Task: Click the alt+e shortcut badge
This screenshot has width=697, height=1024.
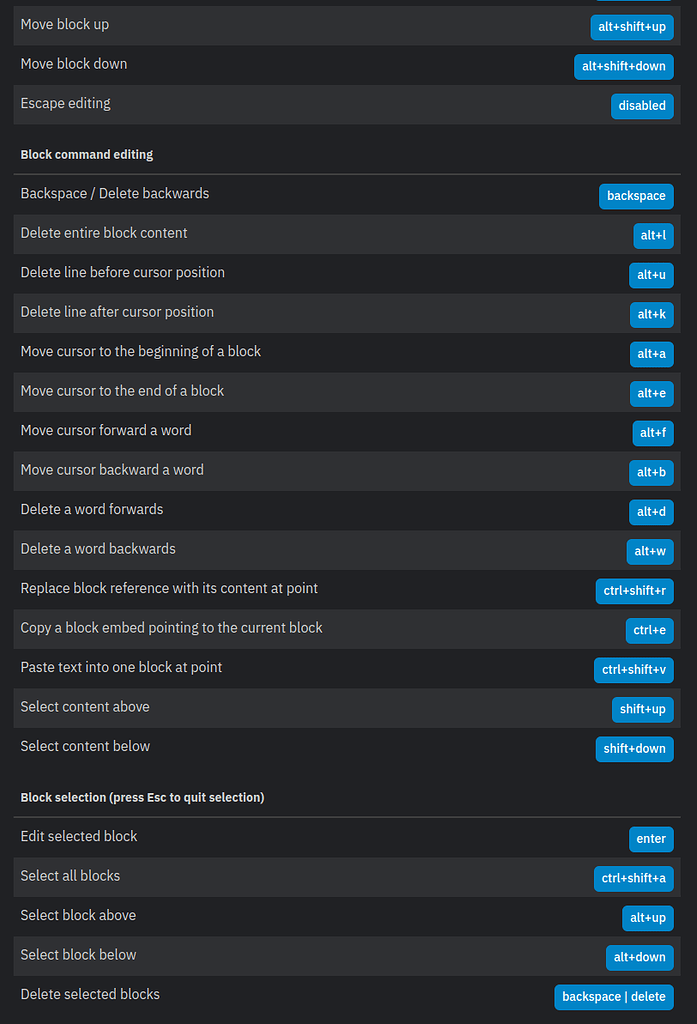Action: pos(651,393)
